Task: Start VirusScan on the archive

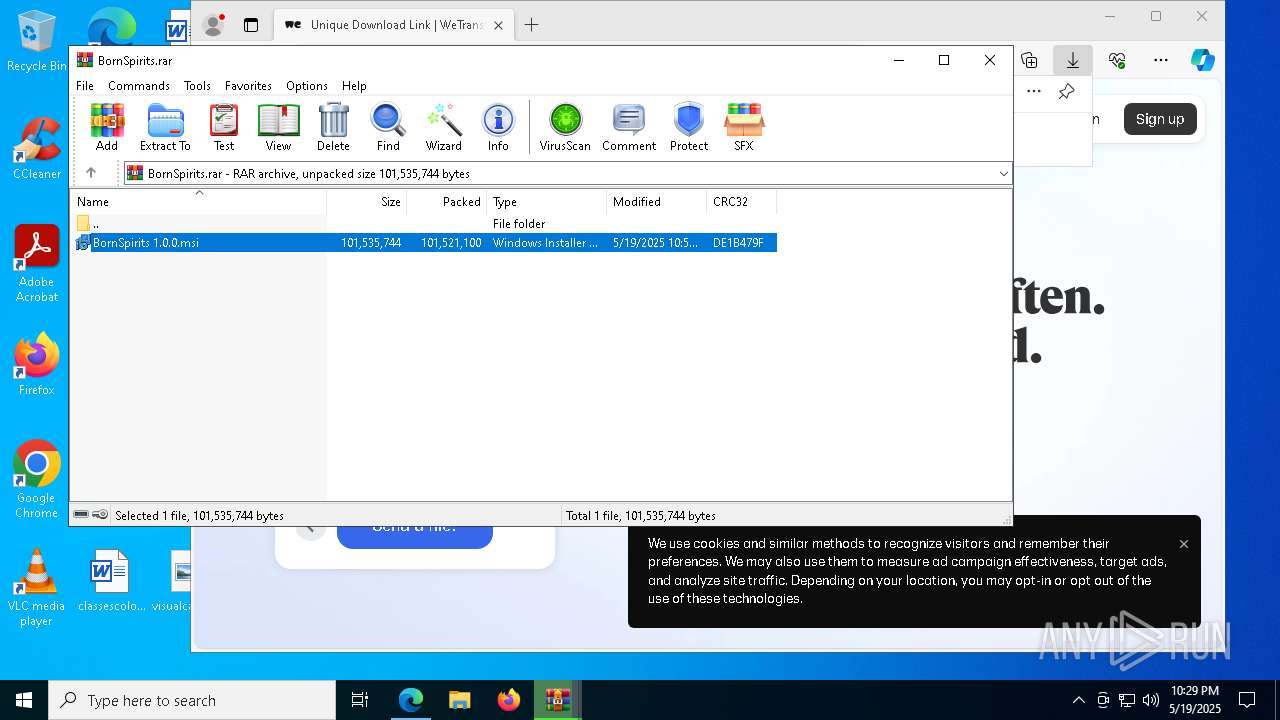Action: click(x=565, y=127)
